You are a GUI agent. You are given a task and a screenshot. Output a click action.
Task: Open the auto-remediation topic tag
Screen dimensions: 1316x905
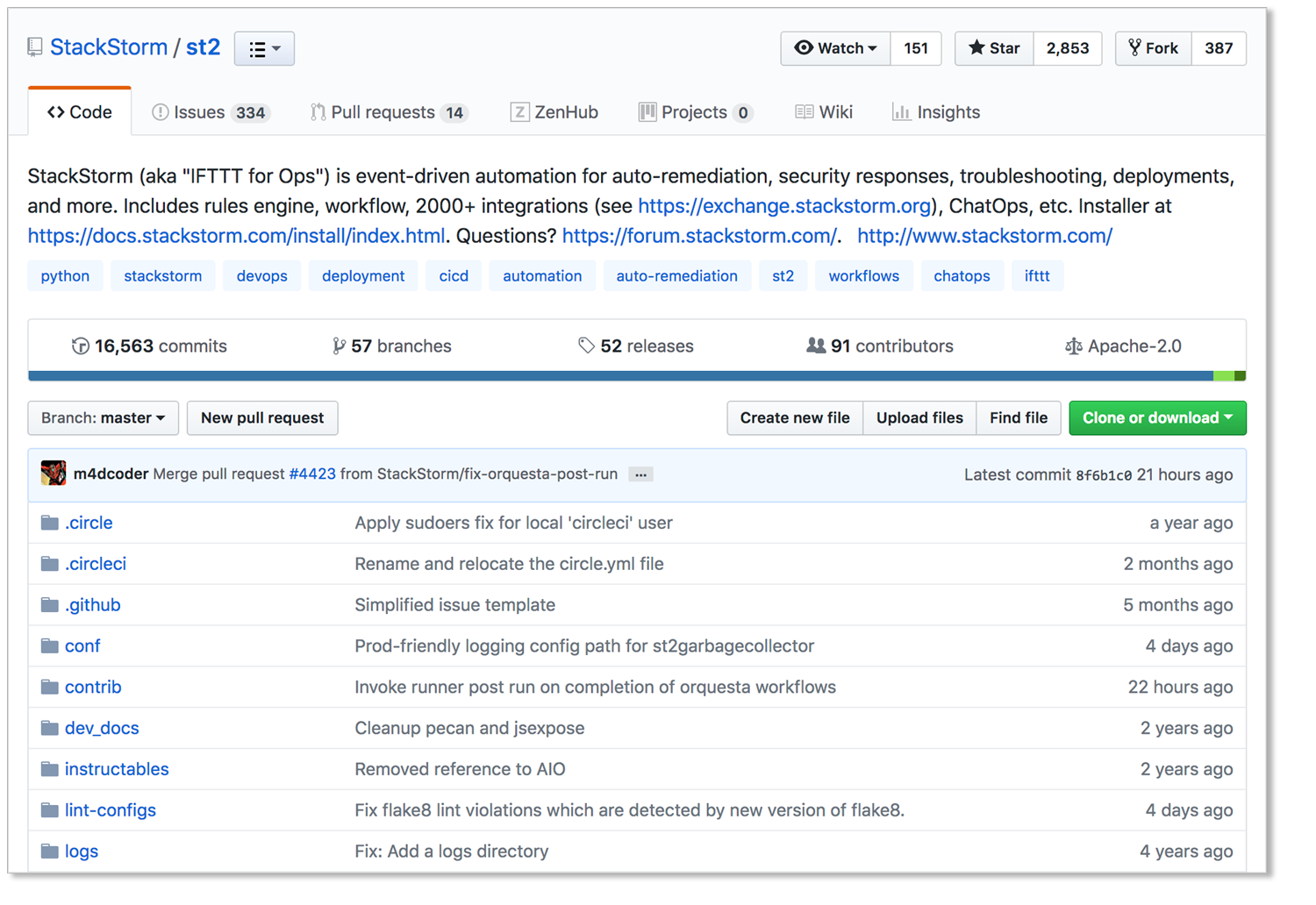676,276
